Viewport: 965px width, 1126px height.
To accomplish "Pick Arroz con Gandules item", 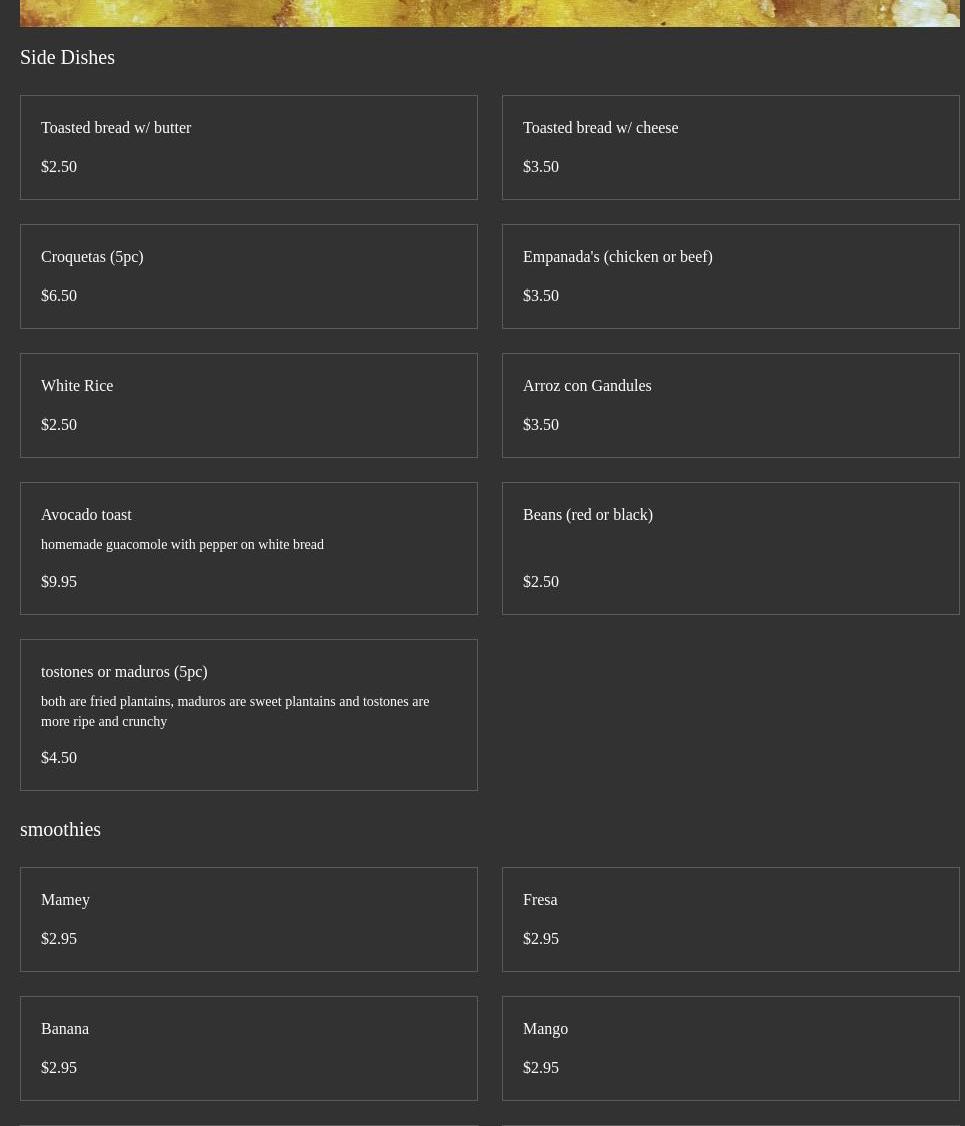I will point(730,405).
